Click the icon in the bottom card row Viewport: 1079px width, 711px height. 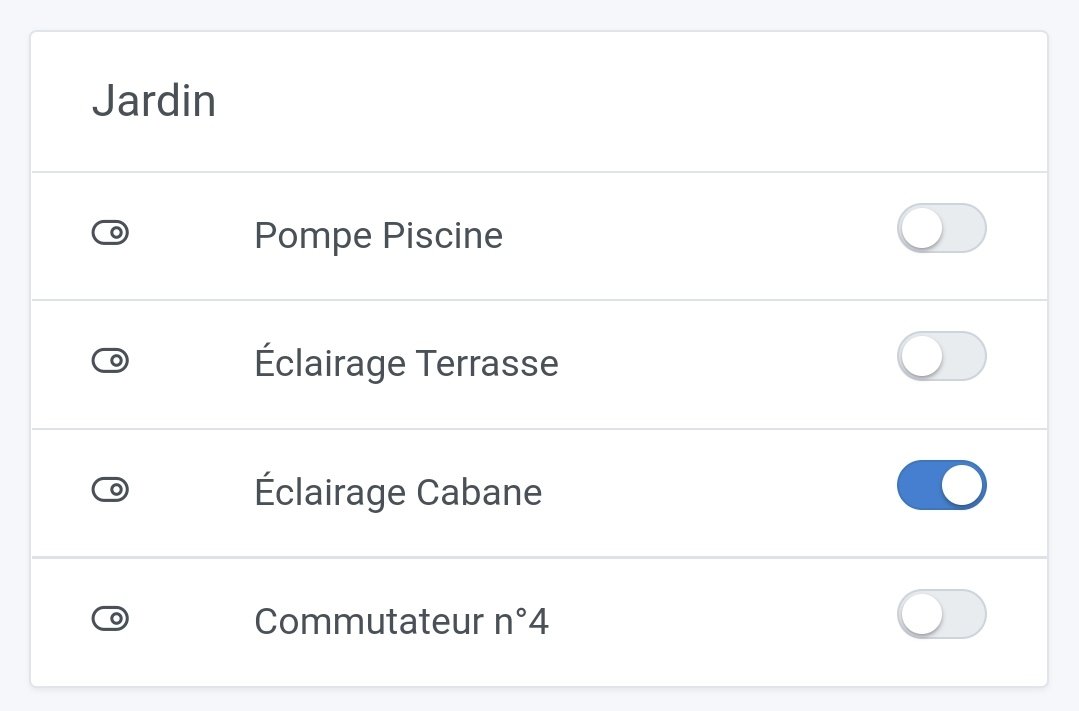pos(111,619)
